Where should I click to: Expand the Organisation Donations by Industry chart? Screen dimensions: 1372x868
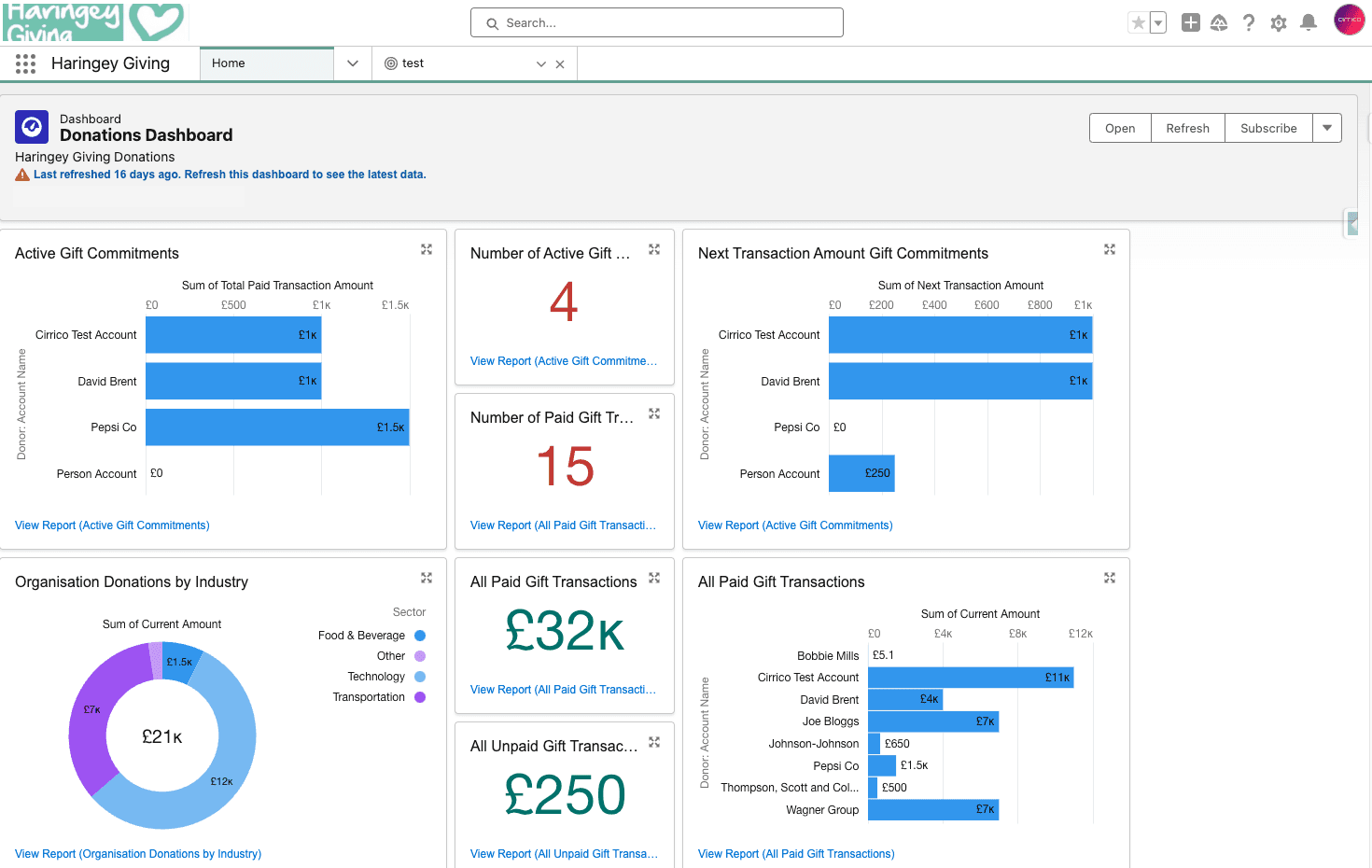[427, 578]
